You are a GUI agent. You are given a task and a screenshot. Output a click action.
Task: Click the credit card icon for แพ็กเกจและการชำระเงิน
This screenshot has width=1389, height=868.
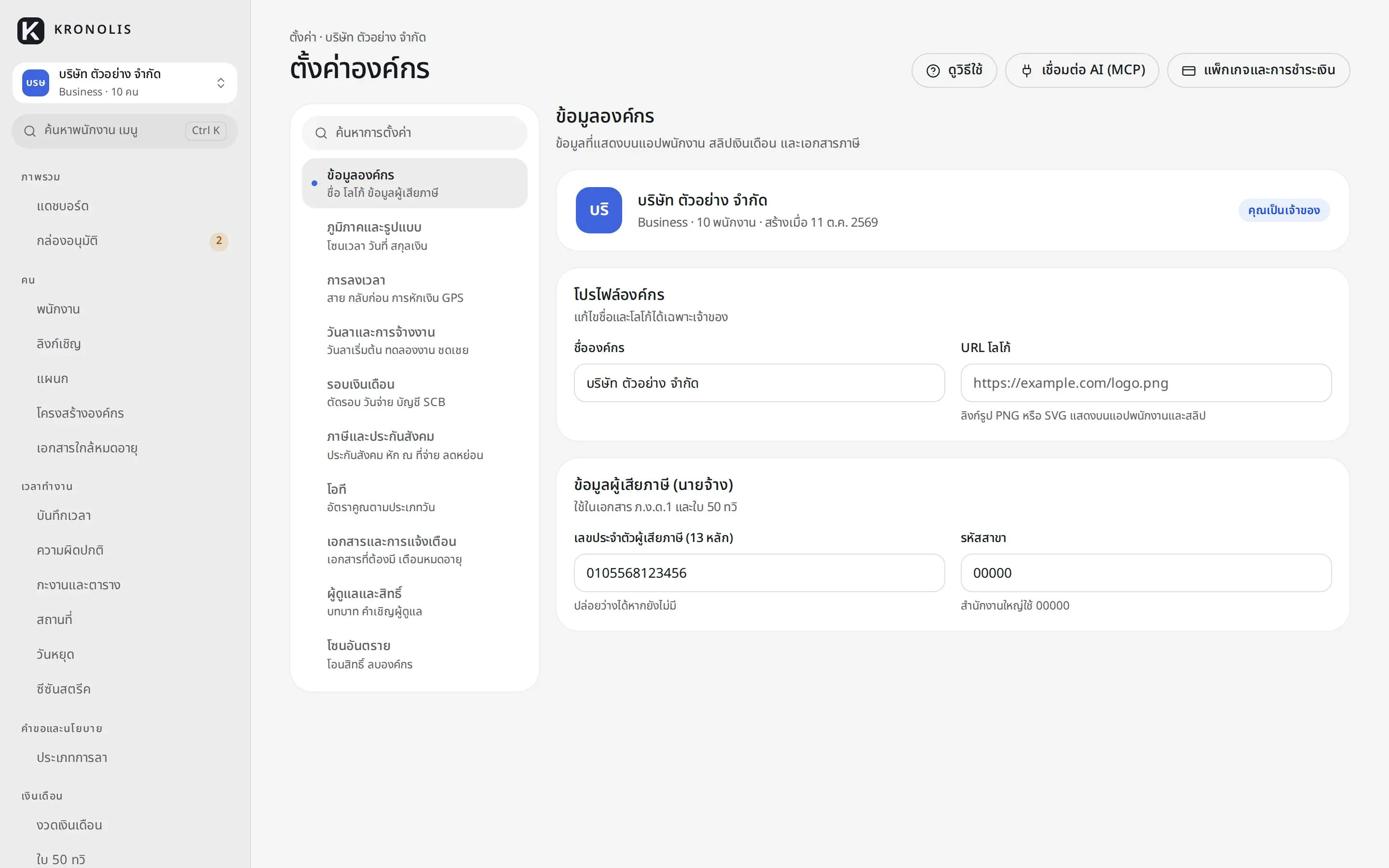(x=1189, y=70)
